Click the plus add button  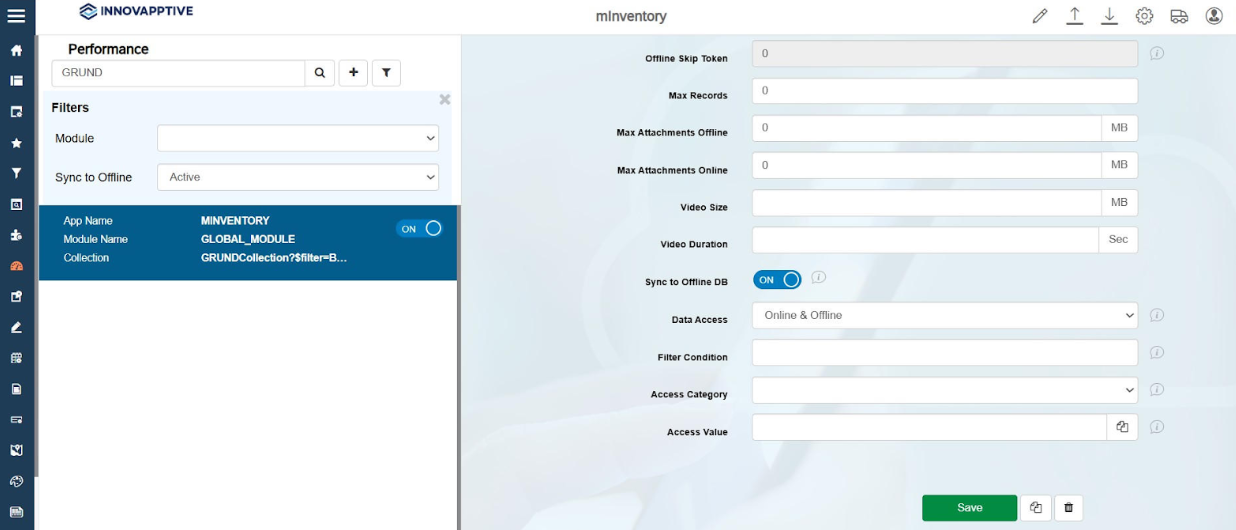(353, 73)
